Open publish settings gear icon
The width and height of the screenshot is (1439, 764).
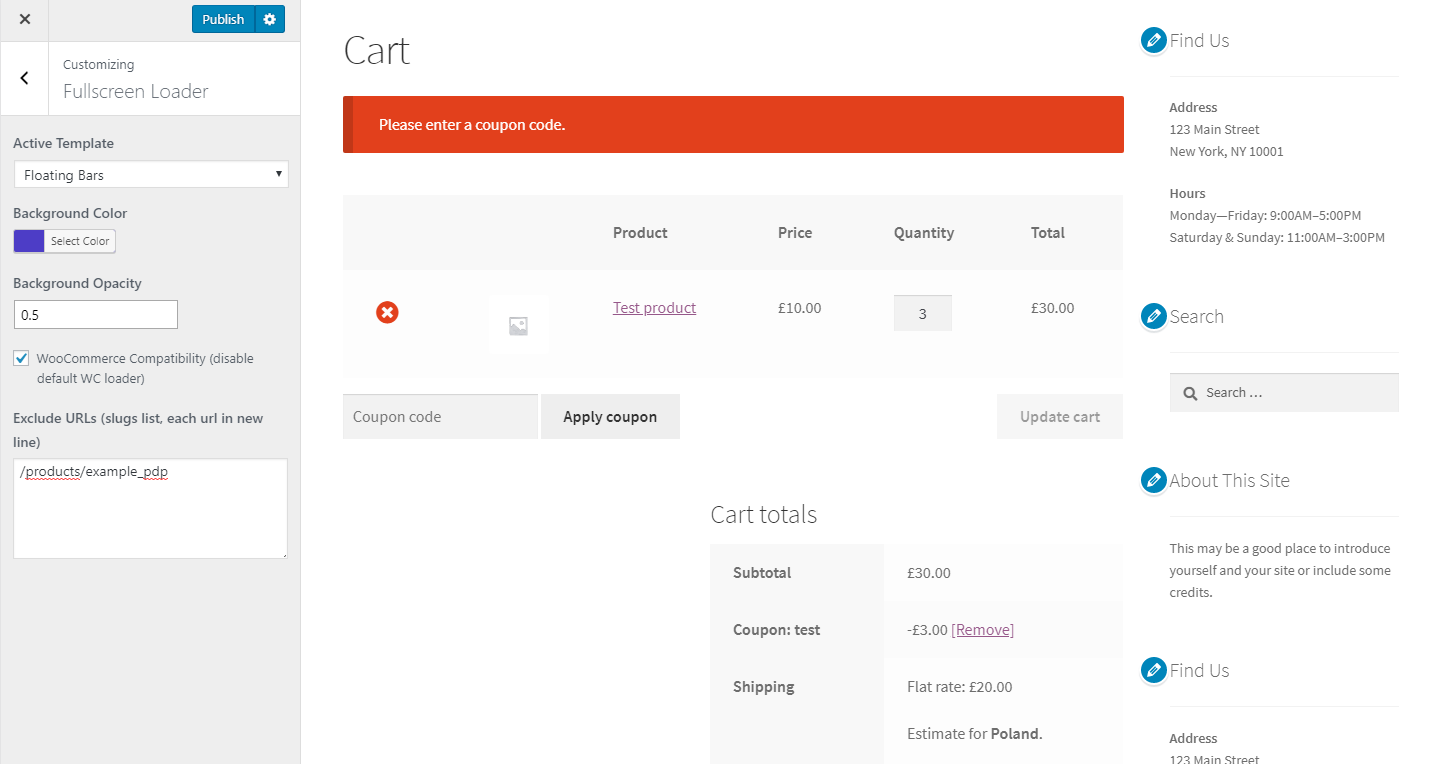click(x=270, y=19)
